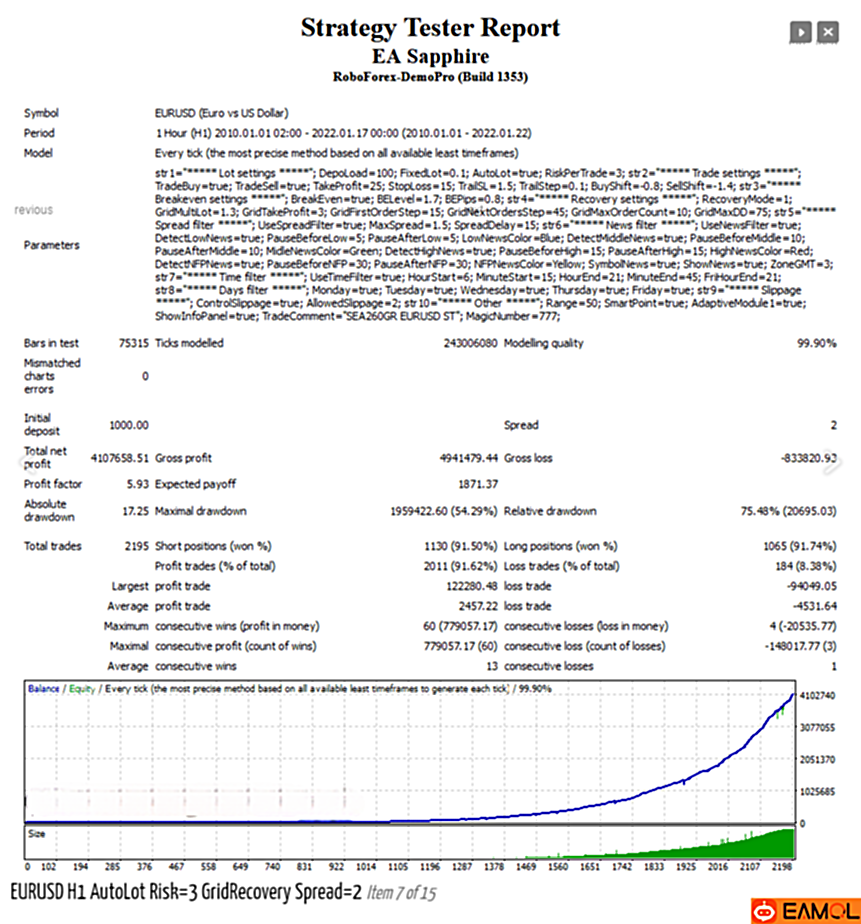Viewport: 861px width, 924px height.
Task: Click the Initial deposit value 1000.00
Action: click(x=128, y=425)
